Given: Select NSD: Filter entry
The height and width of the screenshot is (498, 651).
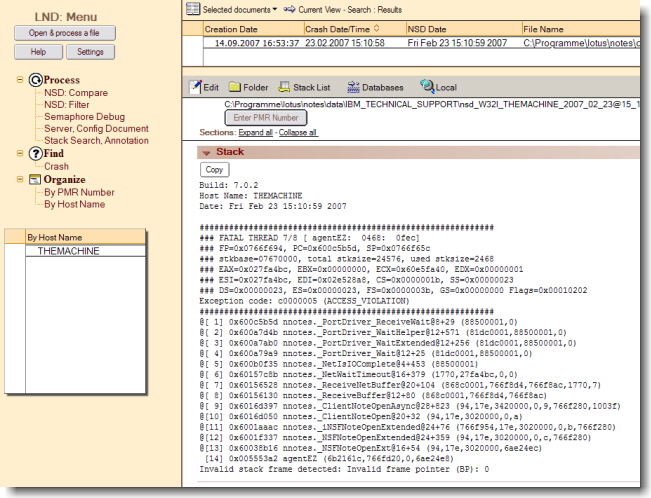Looking at the screenshot, I should tap(67, 105).
